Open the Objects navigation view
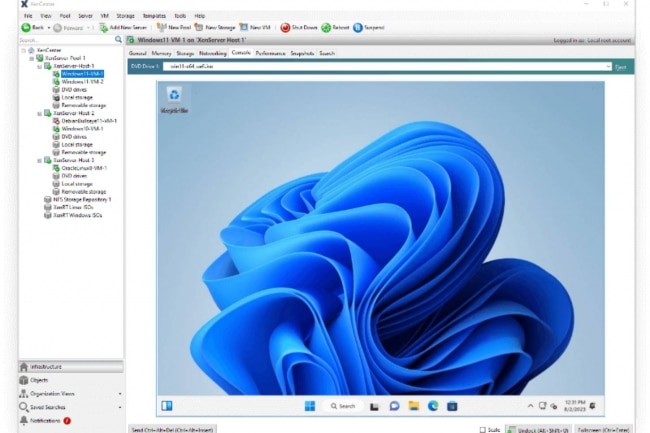Screen dimensions: 650x433 pyautogui.click(x=39, y=380)
